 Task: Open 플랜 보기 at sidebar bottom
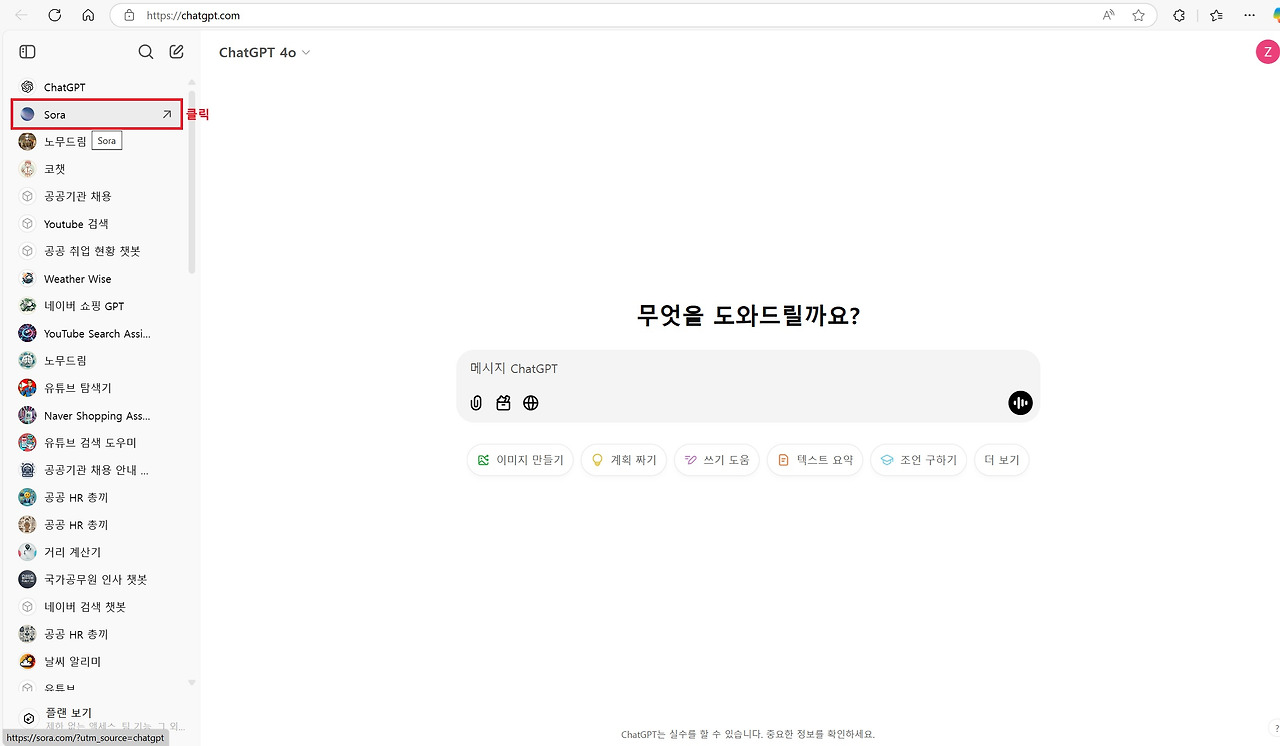coord(98,718)
